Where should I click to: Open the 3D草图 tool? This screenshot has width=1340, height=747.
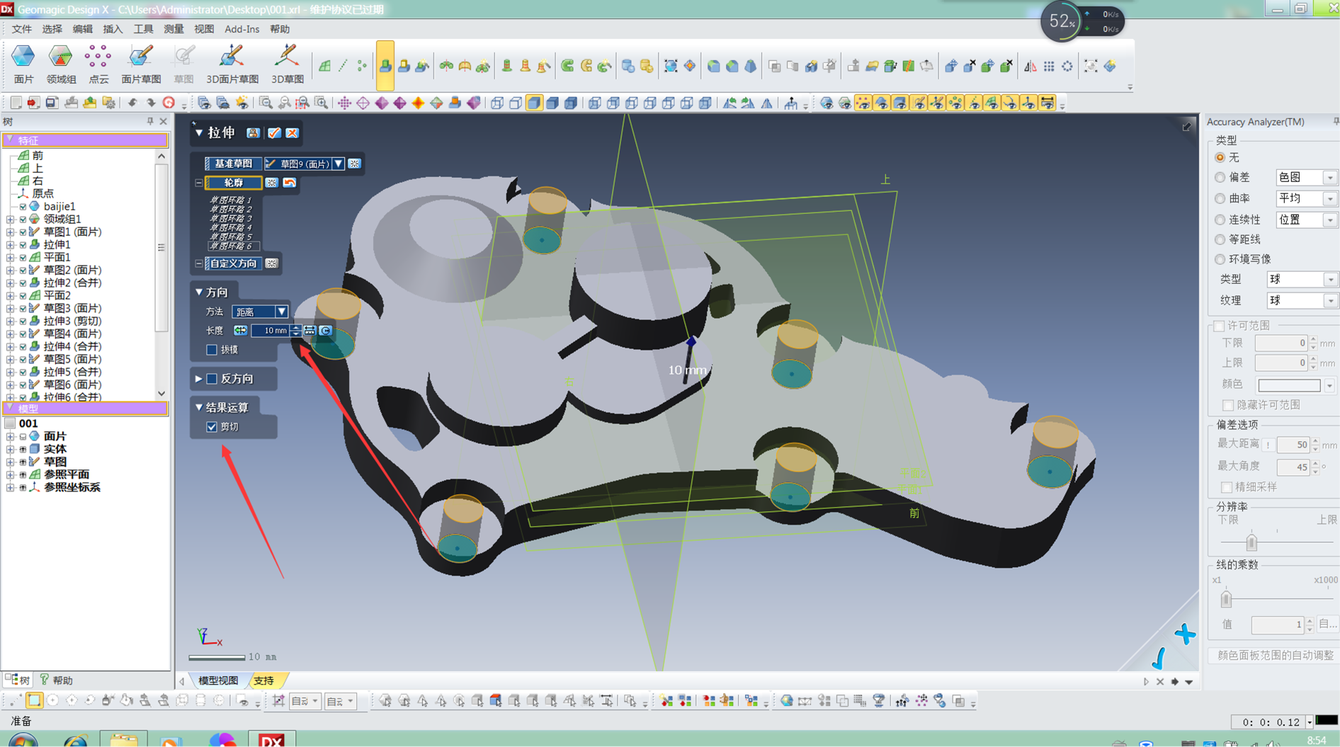tap(287, 63)
